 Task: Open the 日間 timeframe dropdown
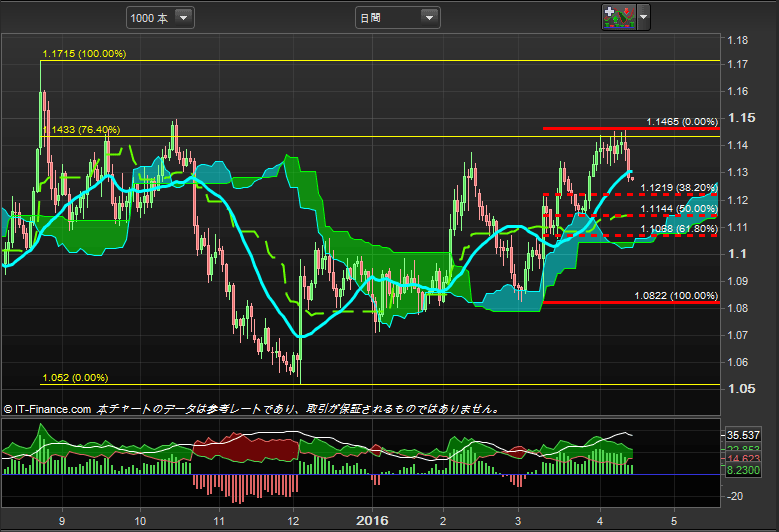pos(397,18)
